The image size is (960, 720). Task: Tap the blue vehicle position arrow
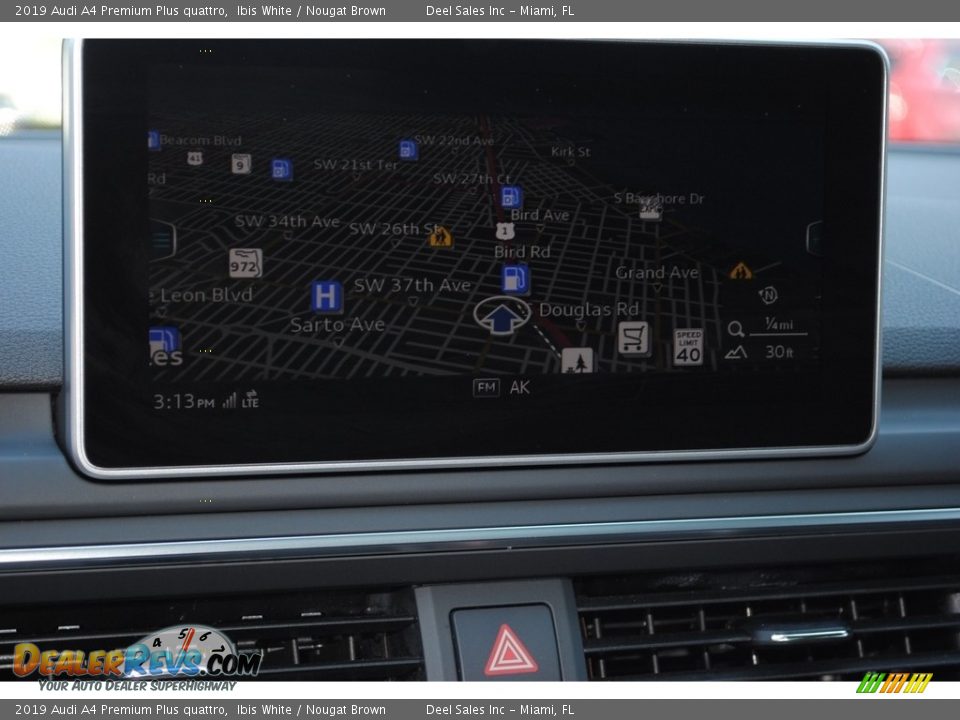coord(501,316)
